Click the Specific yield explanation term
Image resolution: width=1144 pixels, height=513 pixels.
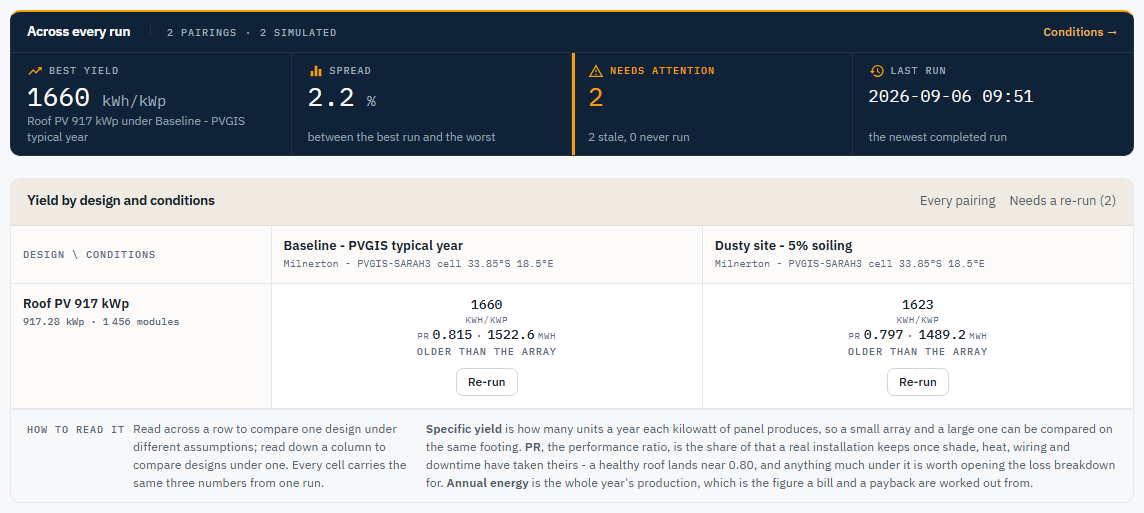463,428
